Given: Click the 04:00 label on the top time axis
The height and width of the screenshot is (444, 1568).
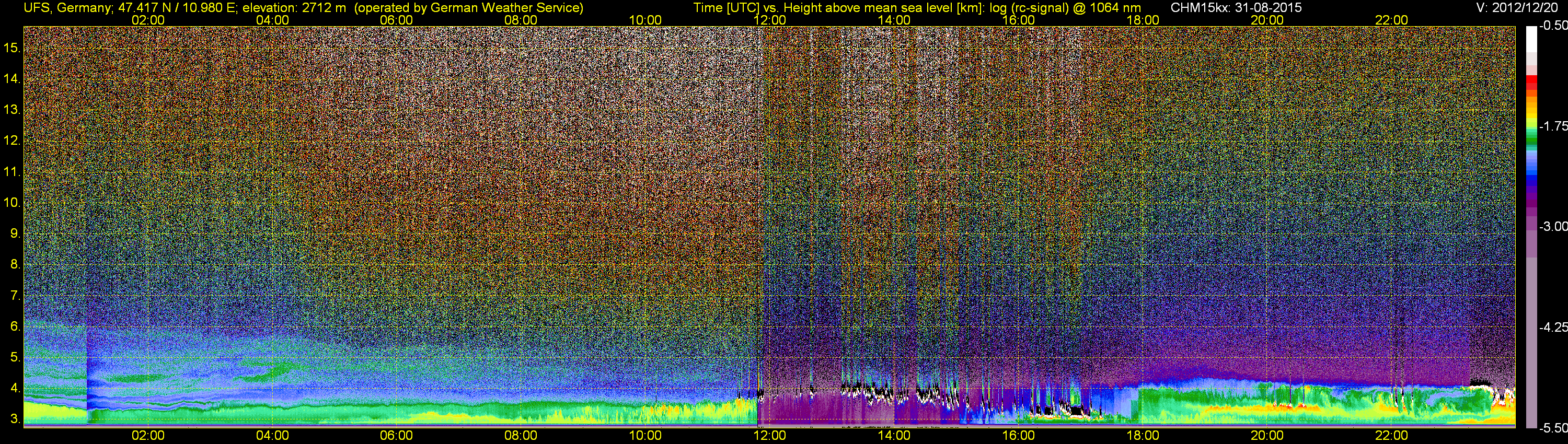Looking at the screenshot, I should tap(272, 20).
